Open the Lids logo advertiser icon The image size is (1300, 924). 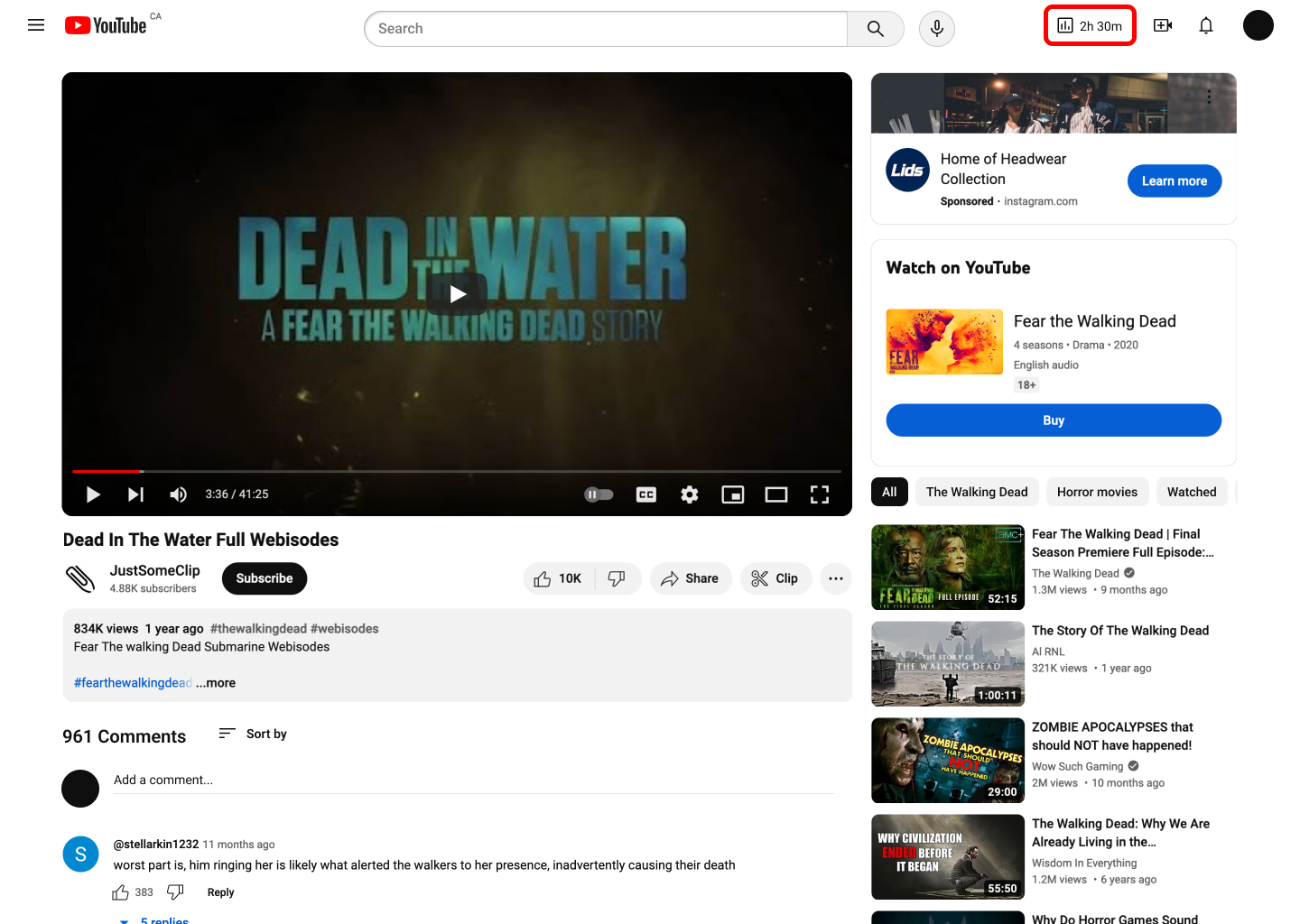pos(908,171)
